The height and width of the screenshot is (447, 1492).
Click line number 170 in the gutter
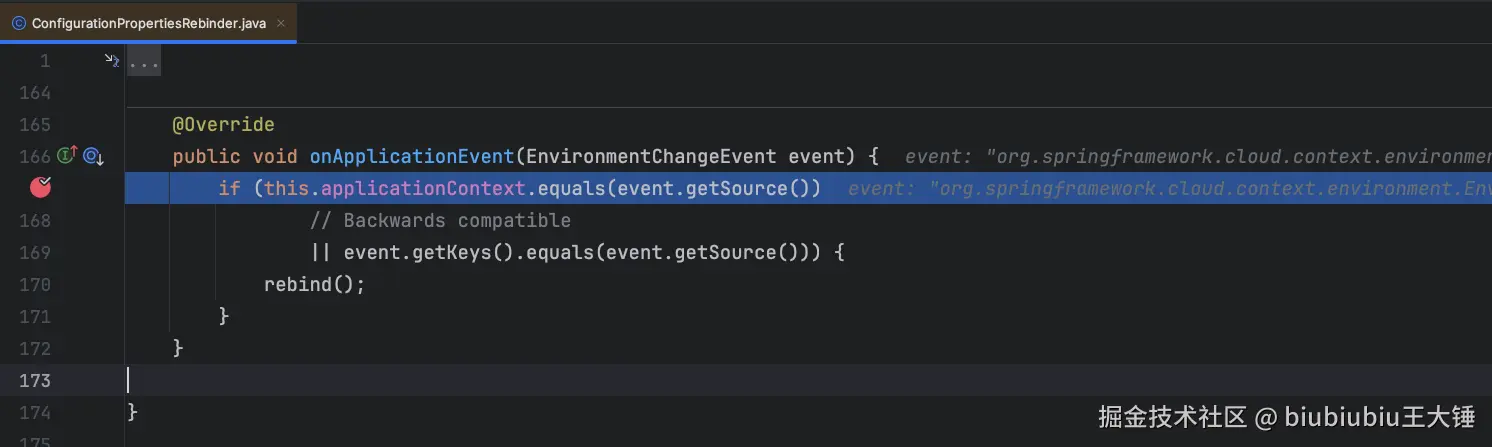[34, 284]
